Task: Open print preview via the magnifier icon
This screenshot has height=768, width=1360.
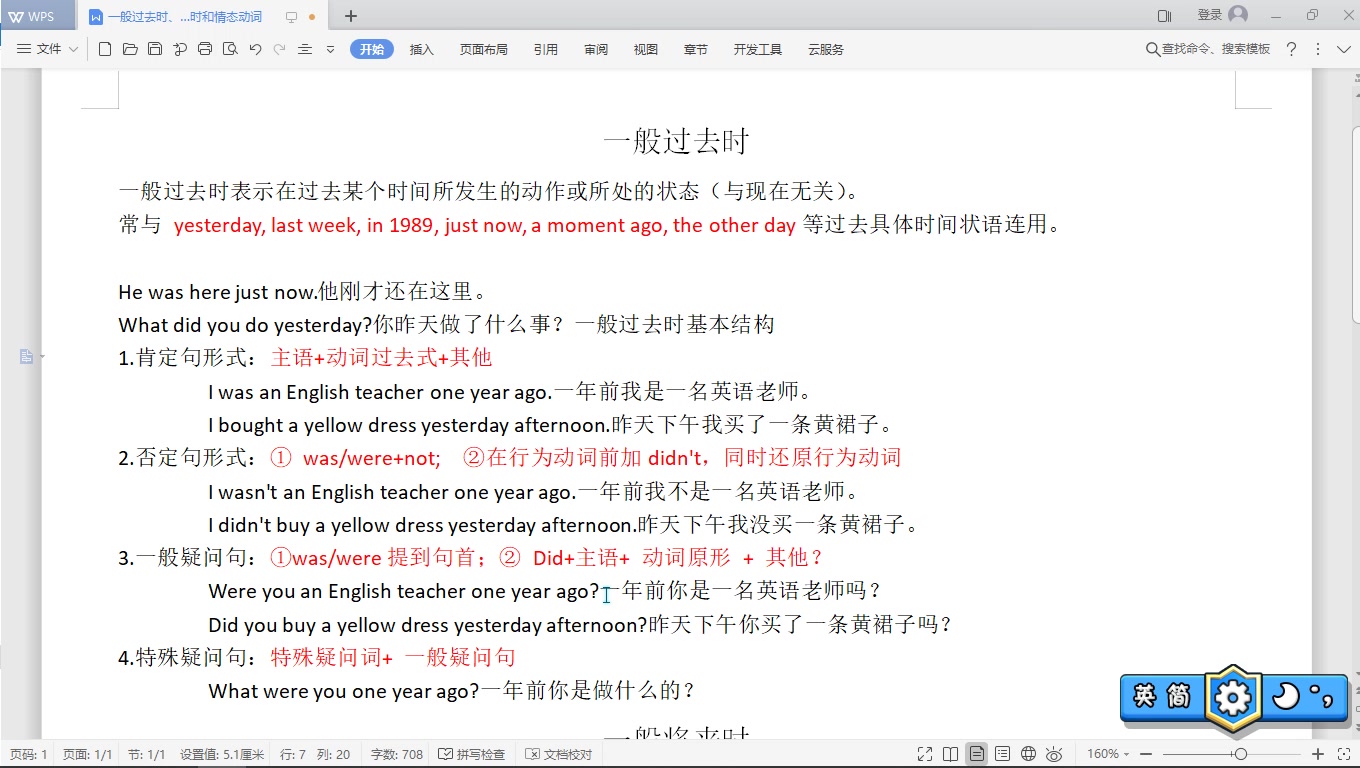Action: [x=228, y=47]
